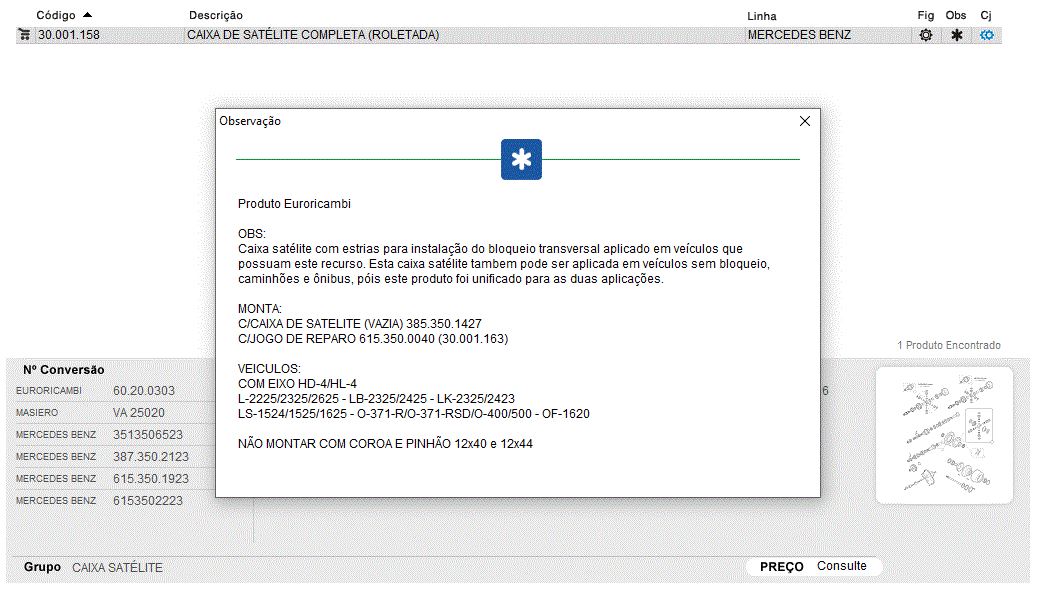Select conversion number 3513506523
Viewport: 1043px width, 589px height.
148,435
